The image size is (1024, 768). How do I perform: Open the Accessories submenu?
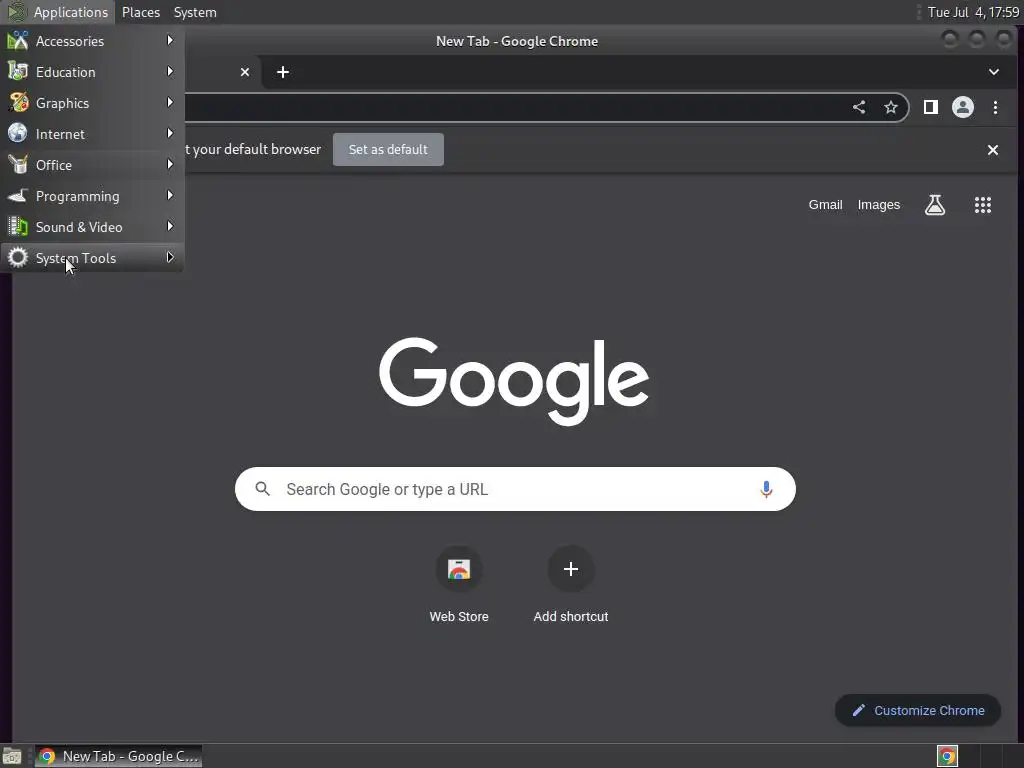92,40
